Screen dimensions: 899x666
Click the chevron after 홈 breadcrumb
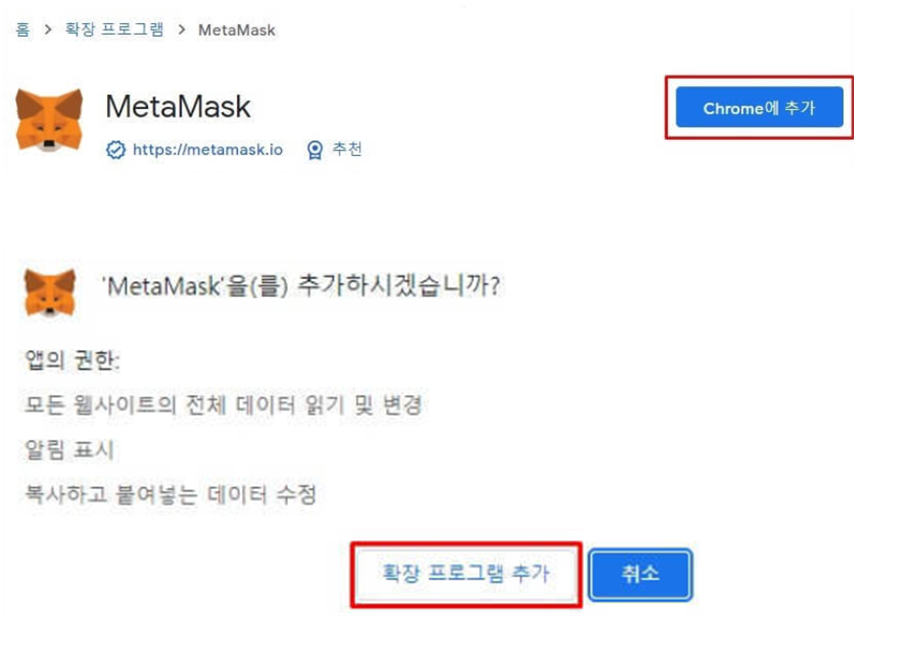(x=48, y=29)
